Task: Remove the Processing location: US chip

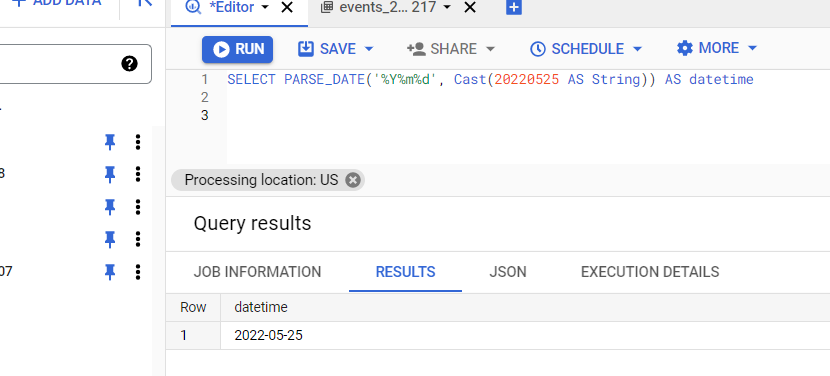Action: pyautogui.click(x=353, y=180)
